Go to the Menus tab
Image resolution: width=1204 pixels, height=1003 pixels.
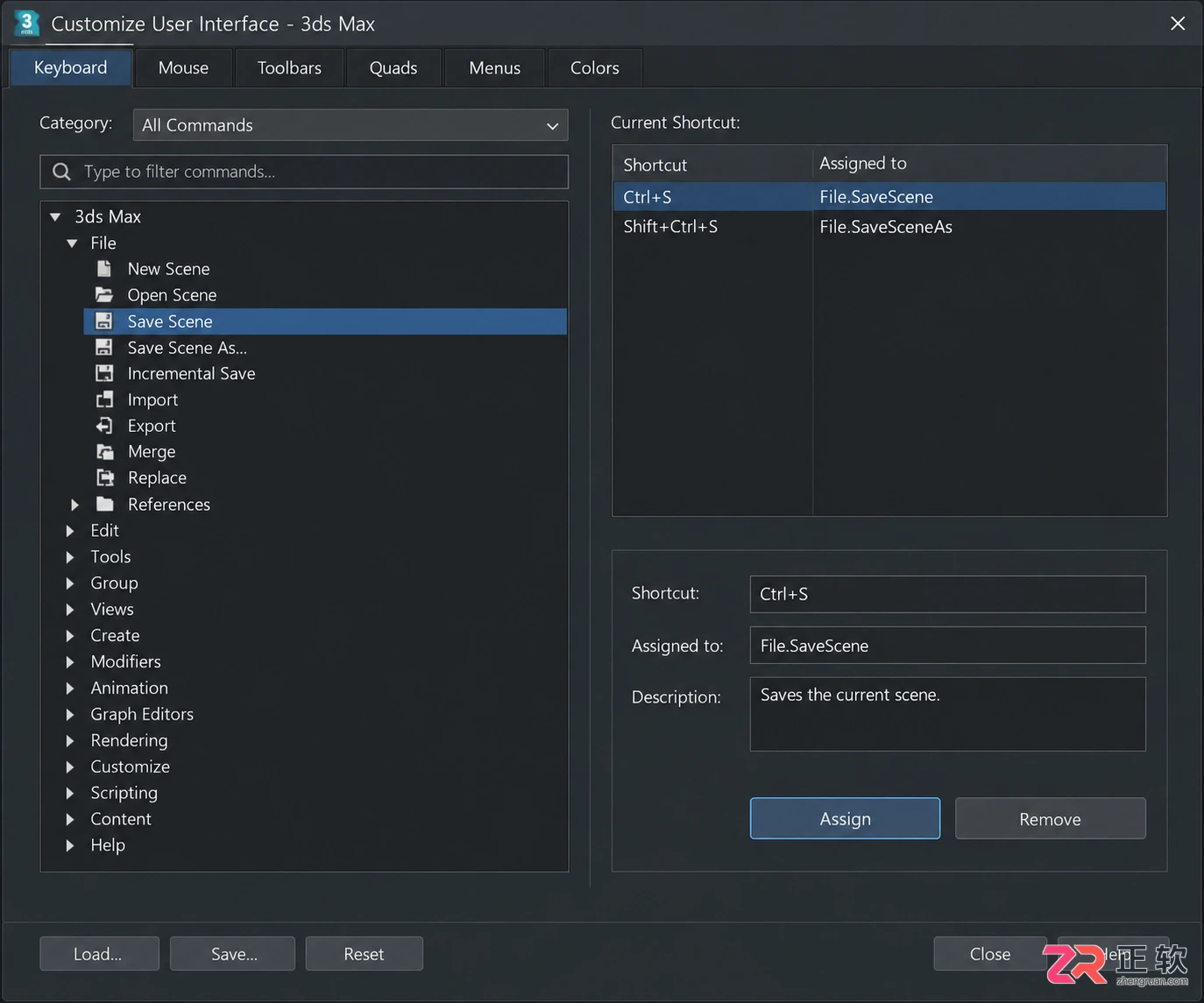[495, 67]
